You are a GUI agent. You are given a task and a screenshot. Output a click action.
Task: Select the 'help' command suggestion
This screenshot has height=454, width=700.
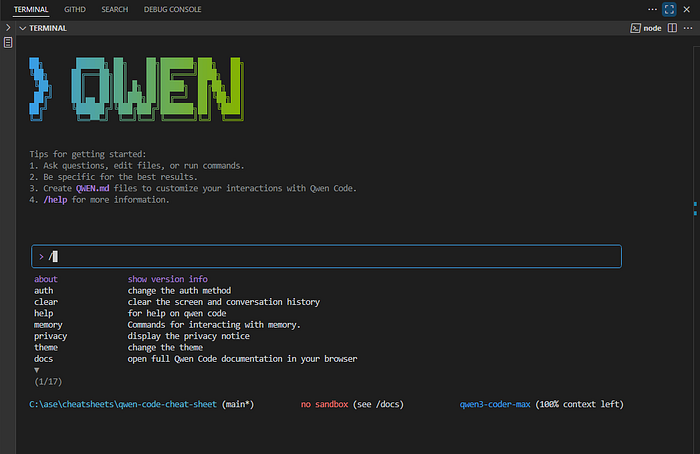(x=43, y=313)
